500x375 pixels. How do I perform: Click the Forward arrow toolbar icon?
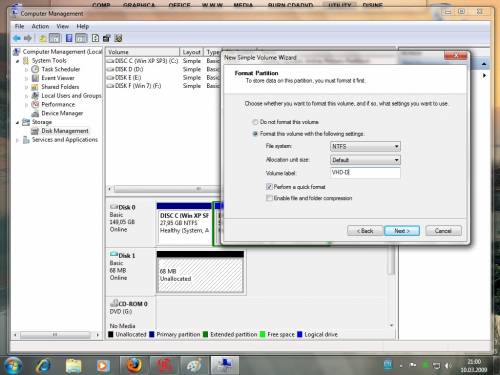(28, 38)
